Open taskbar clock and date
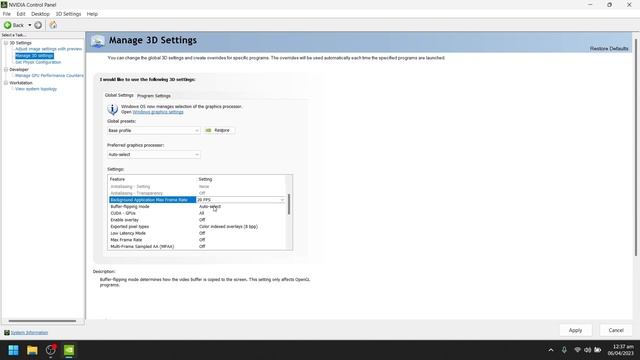 click(621, 350)
